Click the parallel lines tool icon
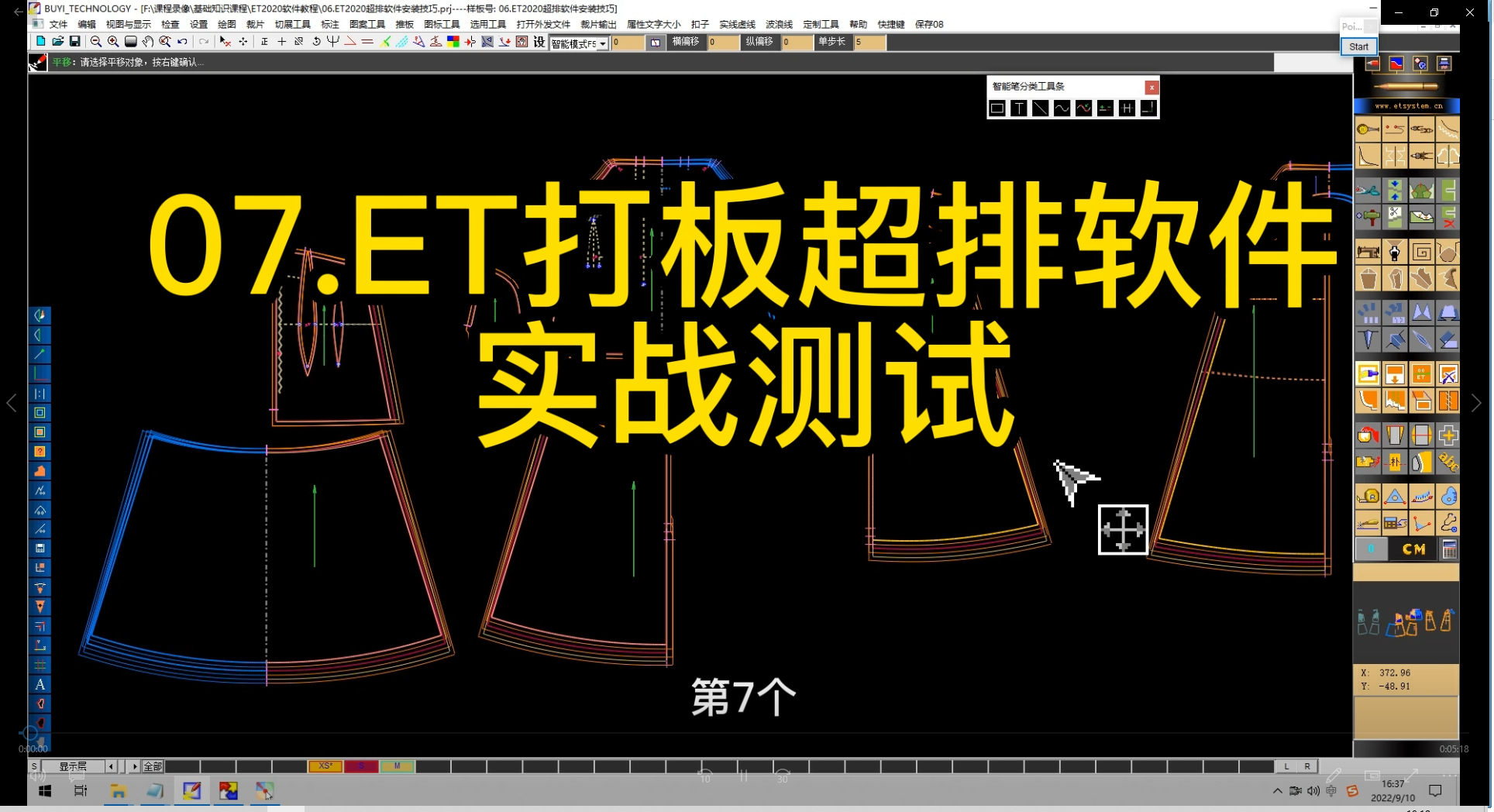1494x812 pixels. 367,42
